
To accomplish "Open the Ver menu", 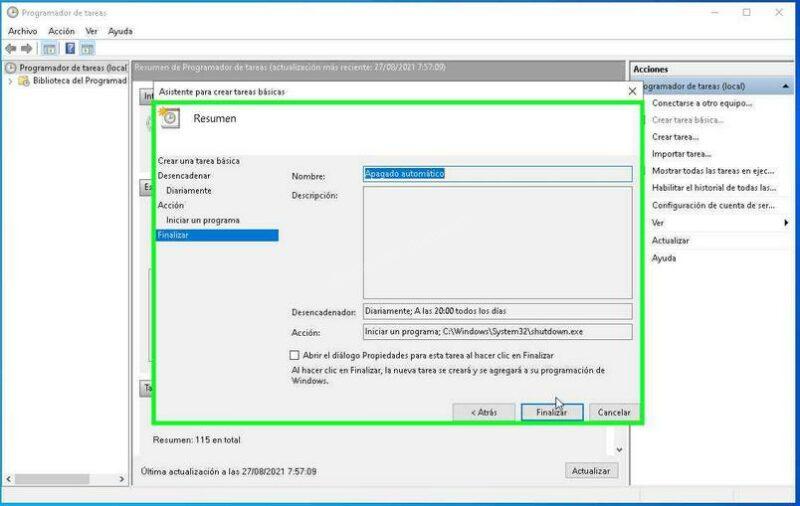I will (91, 31).
